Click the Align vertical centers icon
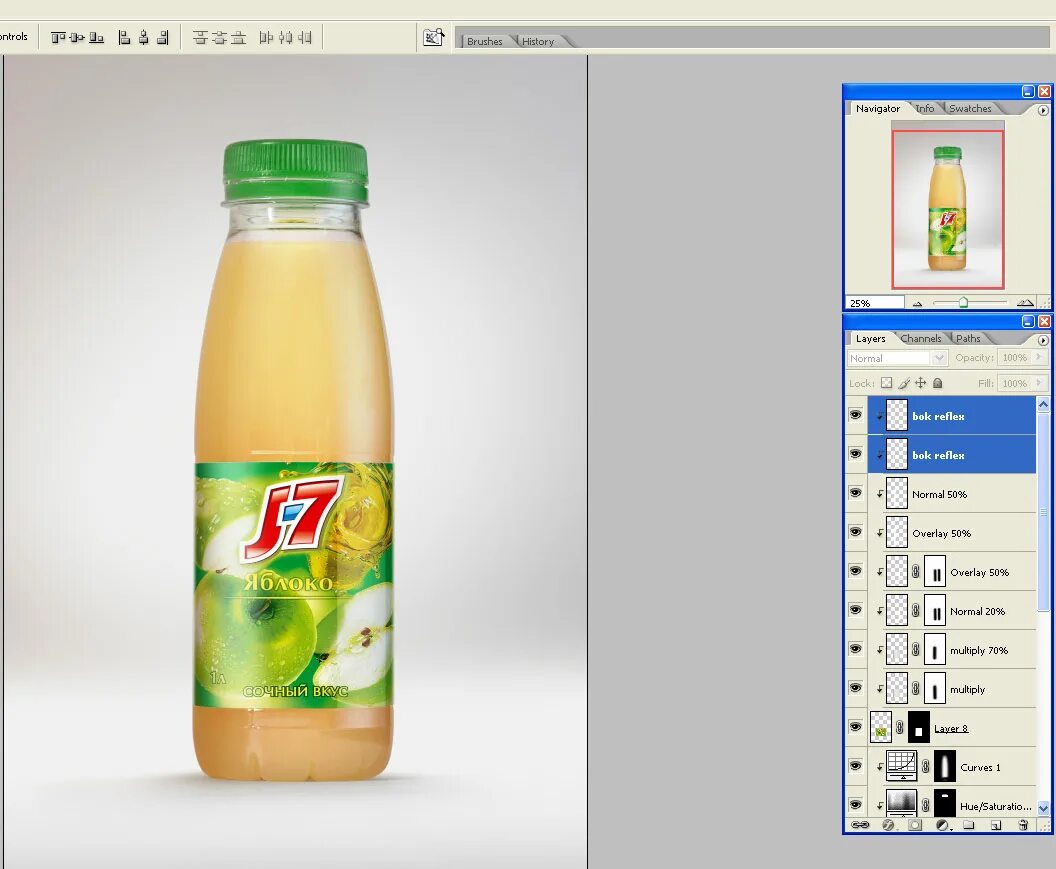This screenshot has width=1056, height=869. [x=77, y=38]
